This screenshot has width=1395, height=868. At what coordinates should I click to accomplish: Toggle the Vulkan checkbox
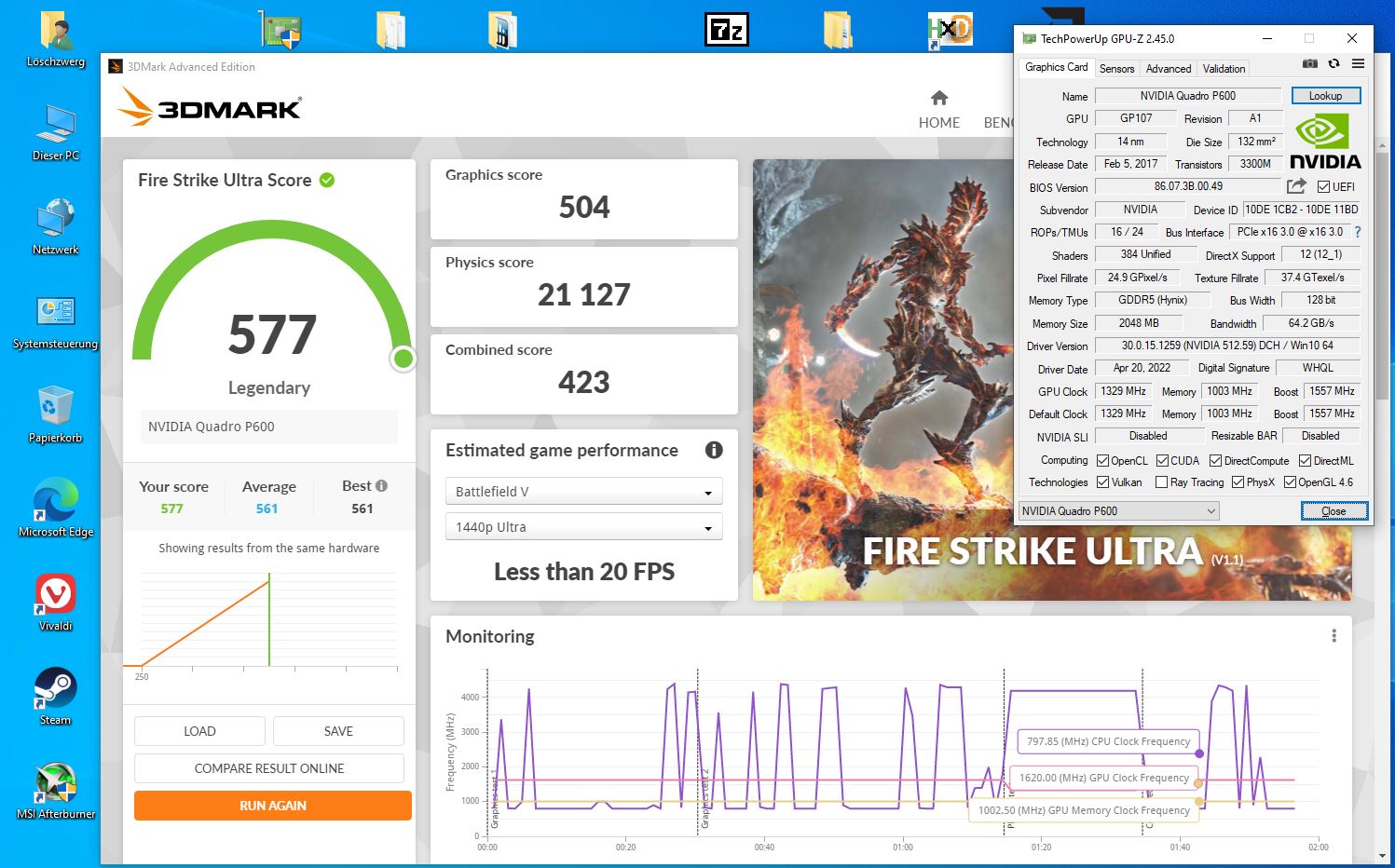pos(1102,481)
